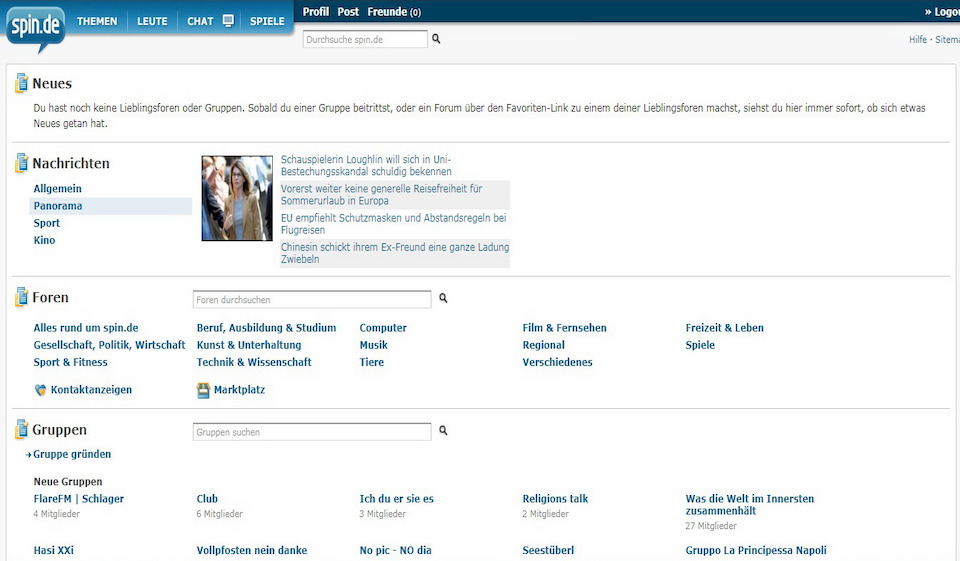Open Freunde (0) in top bar
The width and height of the screenshot is (960, 561).
394,12
